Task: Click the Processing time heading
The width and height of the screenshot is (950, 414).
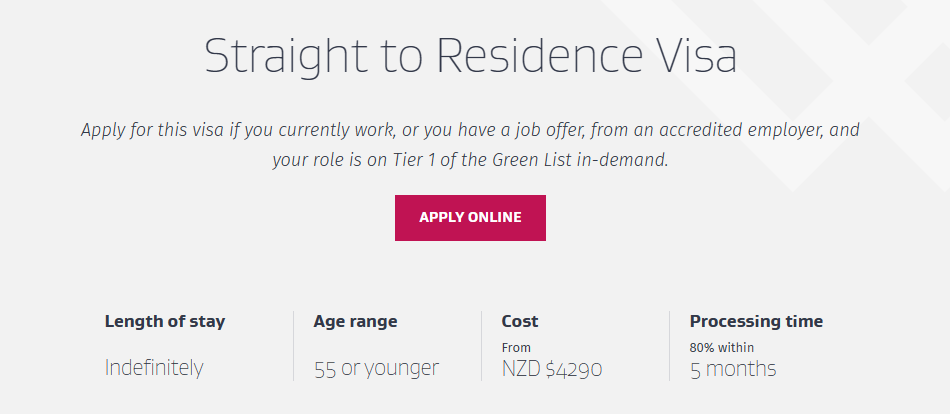Action: click(x=756, y=321)
